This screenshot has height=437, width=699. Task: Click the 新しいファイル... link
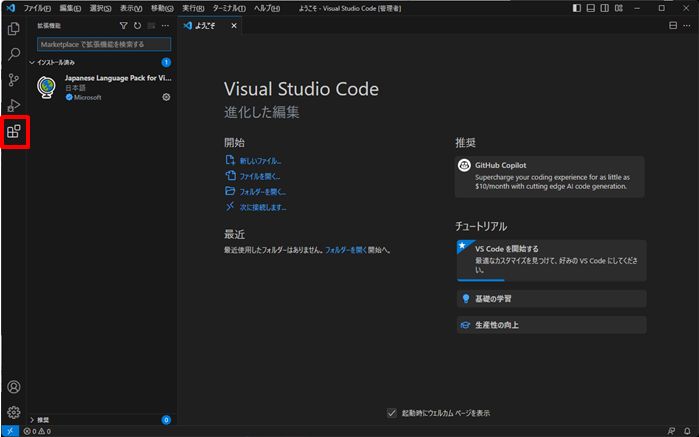(x=260, y=161)
